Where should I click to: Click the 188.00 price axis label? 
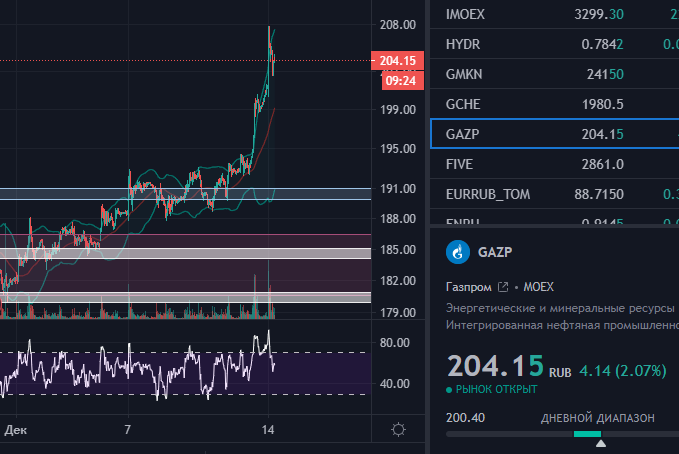click(398, 218)
